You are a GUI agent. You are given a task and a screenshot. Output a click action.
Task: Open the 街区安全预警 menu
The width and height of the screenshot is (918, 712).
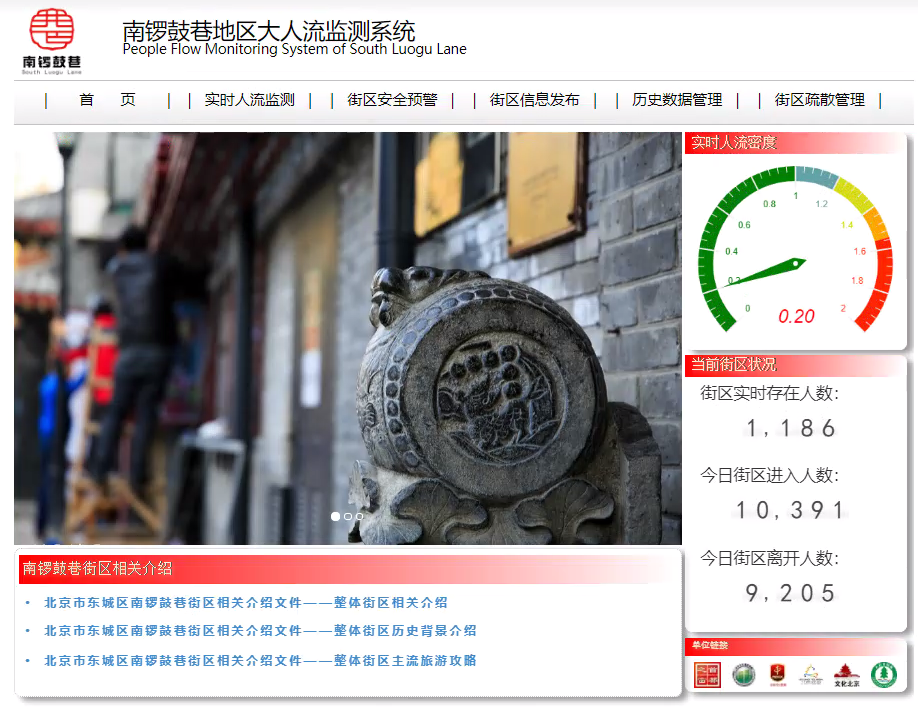pos(392,100)
